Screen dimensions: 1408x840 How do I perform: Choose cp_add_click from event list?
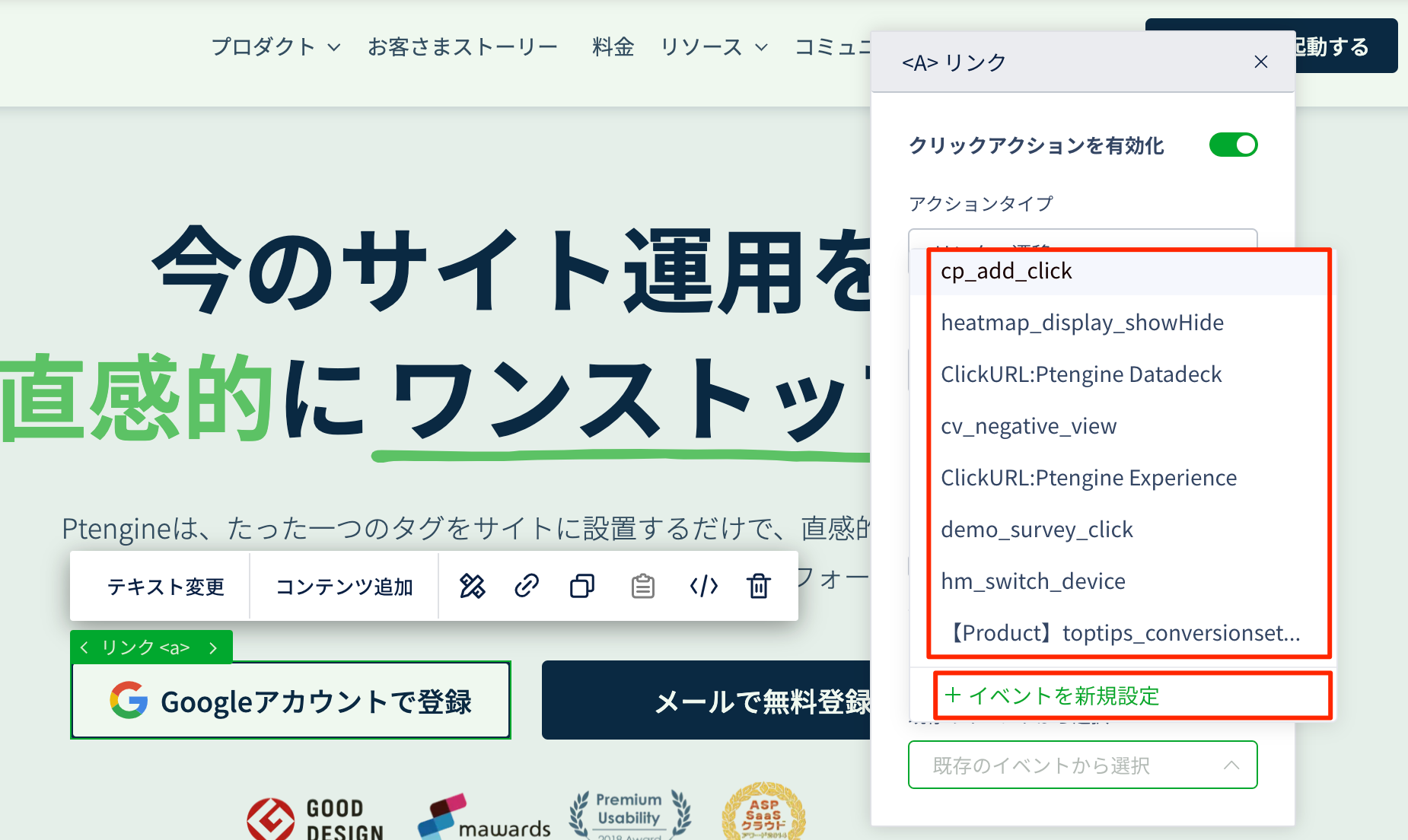click(1006, 272)
